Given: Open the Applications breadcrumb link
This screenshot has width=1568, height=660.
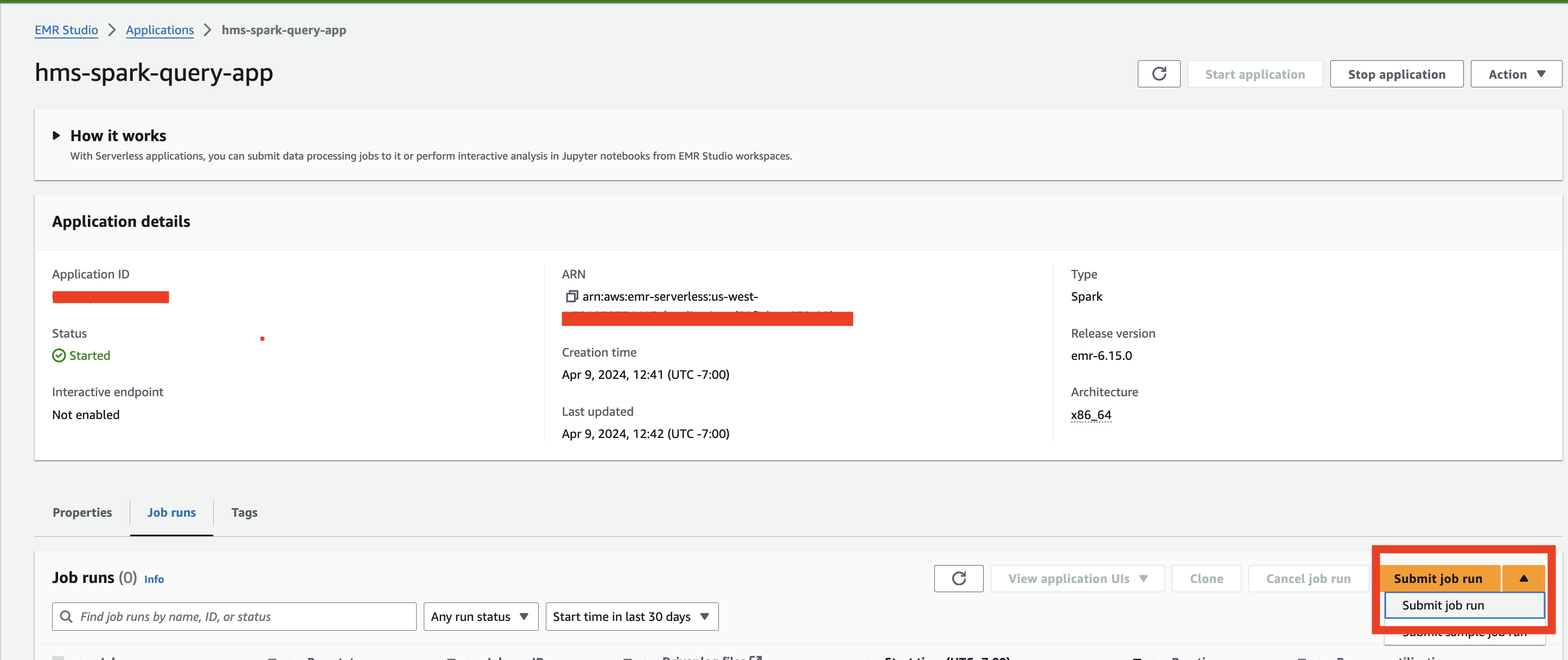Looking at the screenshot, I should tap(160, 30).
